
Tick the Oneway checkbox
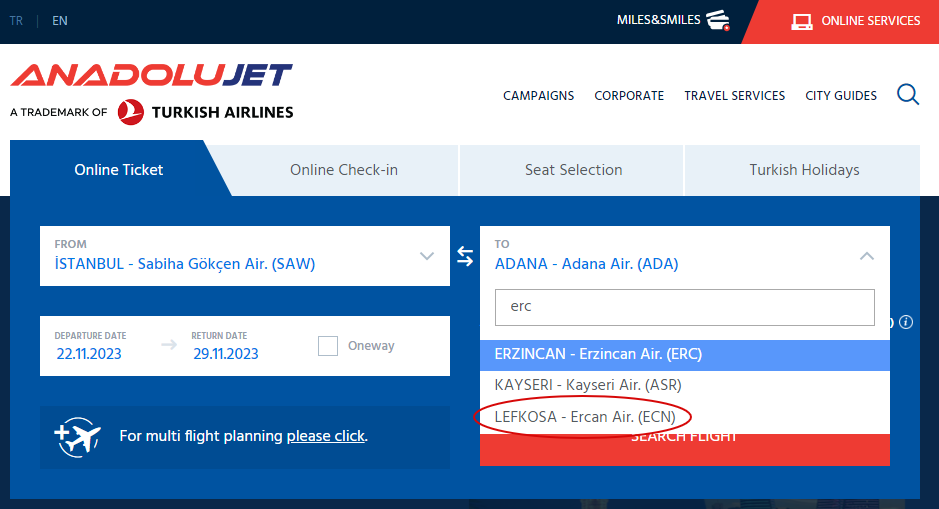click(328, 346)
